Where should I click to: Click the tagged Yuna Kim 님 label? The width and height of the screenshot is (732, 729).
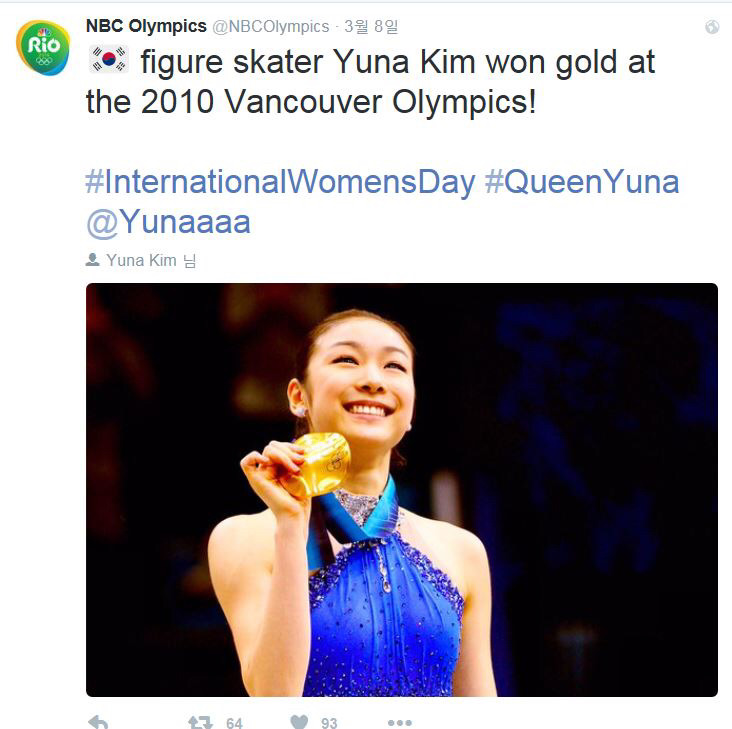[x=151, y=260]
